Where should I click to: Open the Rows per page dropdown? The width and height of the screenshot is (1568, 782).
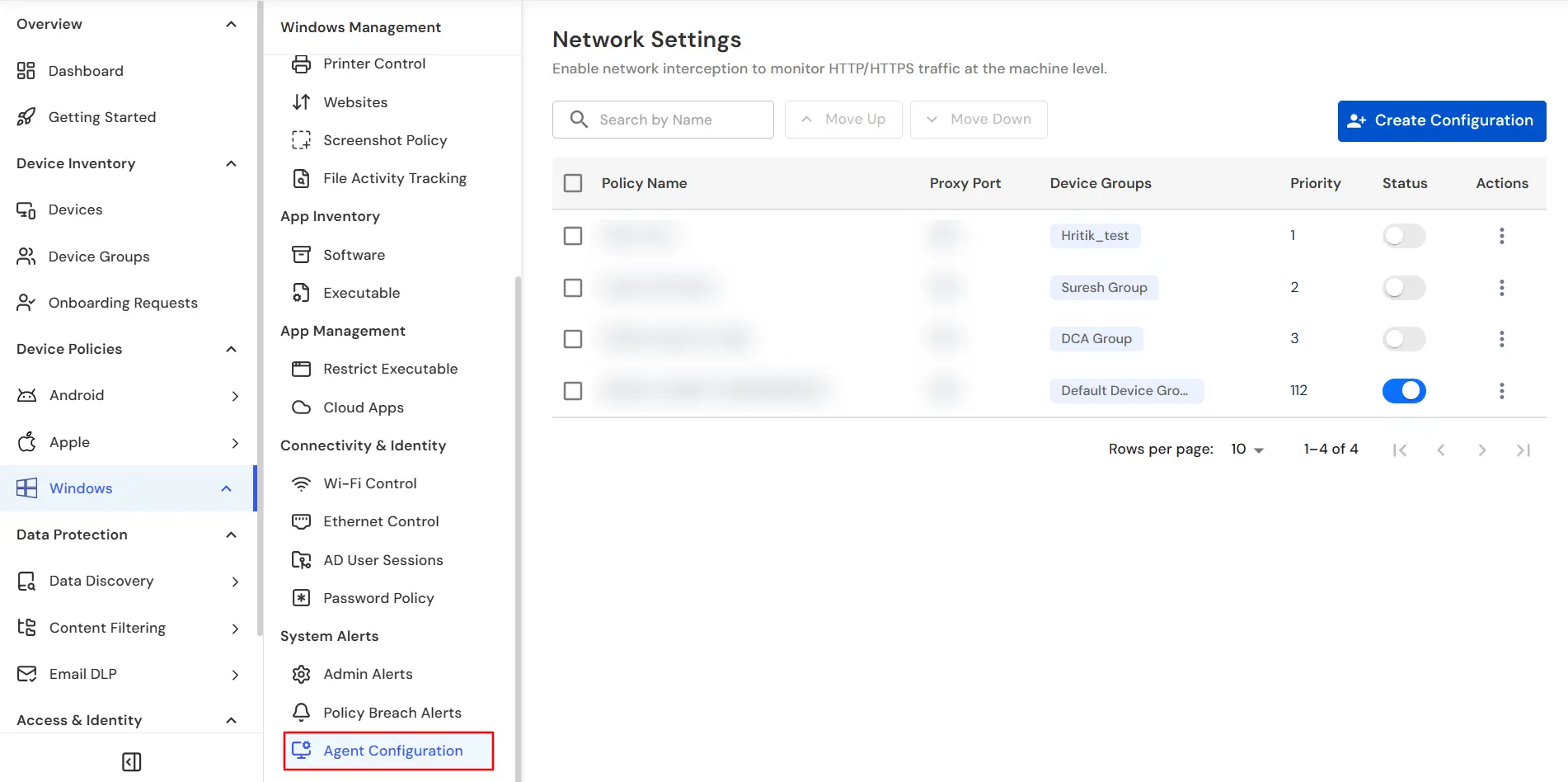coord(1246,449)
